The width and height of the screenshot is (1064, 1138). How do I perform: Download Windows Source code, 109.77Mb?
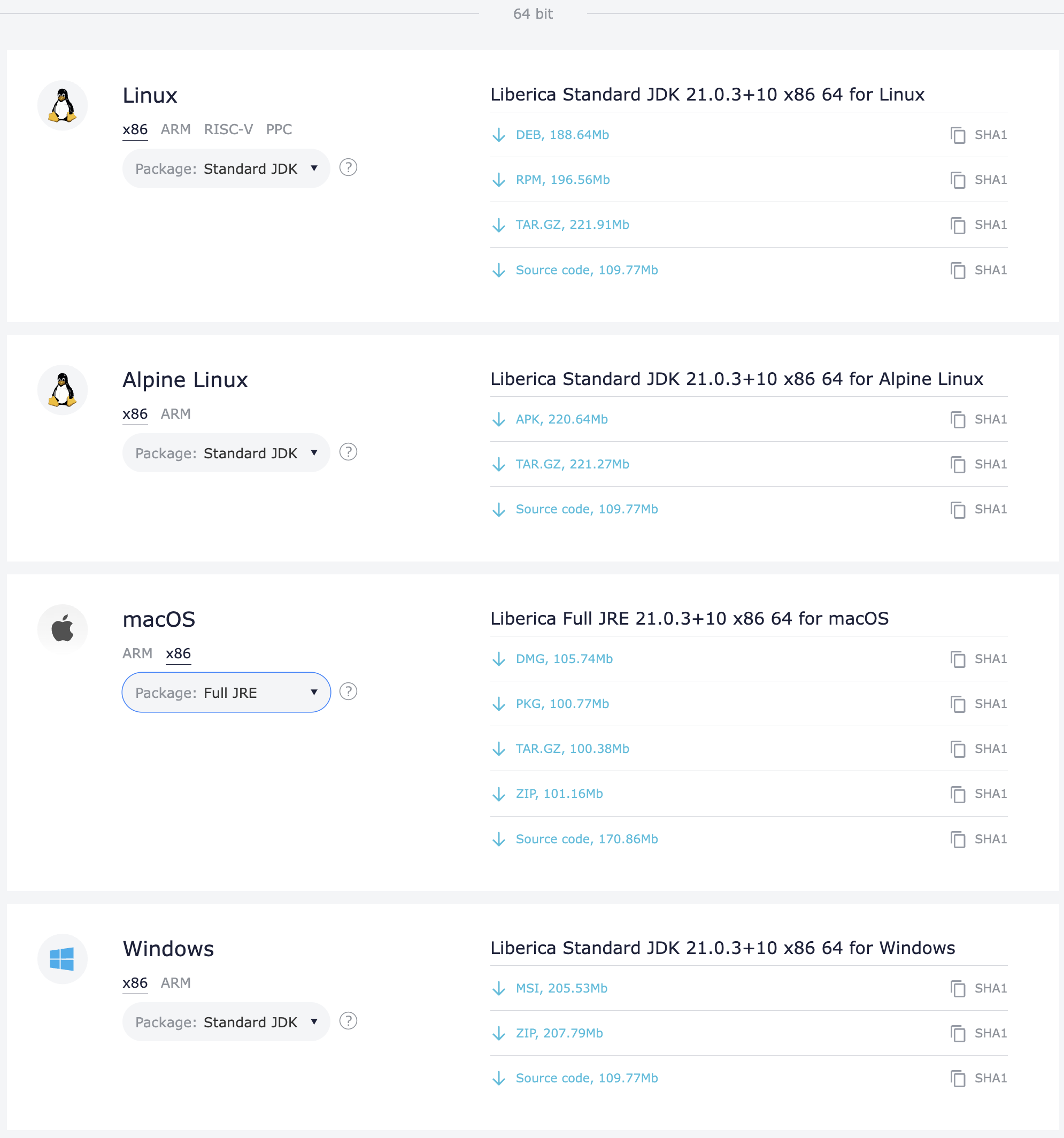coord(575,1079)
